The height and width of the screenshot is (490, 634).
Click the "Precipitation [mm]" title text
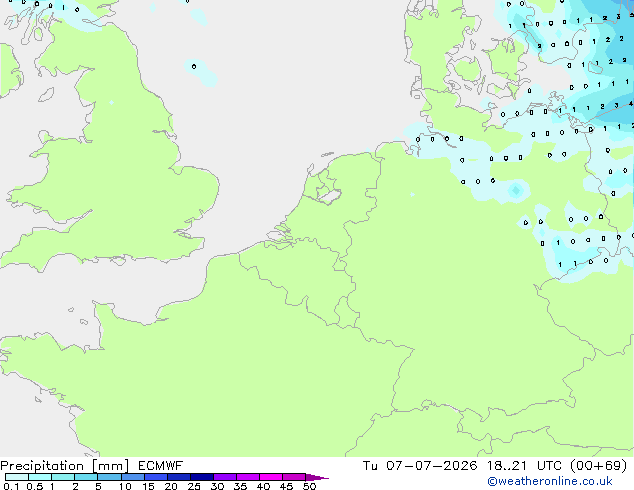65,466
